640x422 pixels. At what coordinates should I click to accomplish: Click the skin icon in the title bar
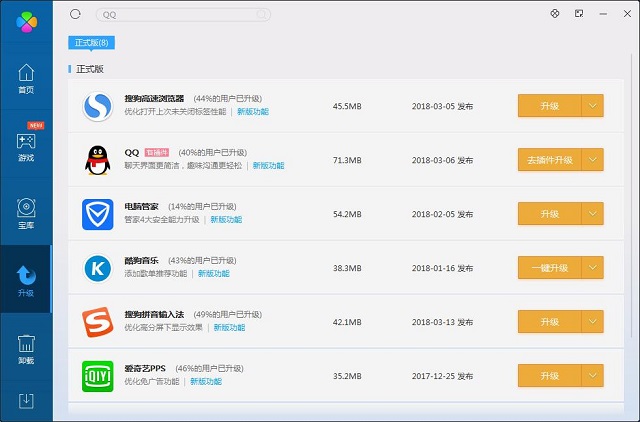tap(555, 14)
